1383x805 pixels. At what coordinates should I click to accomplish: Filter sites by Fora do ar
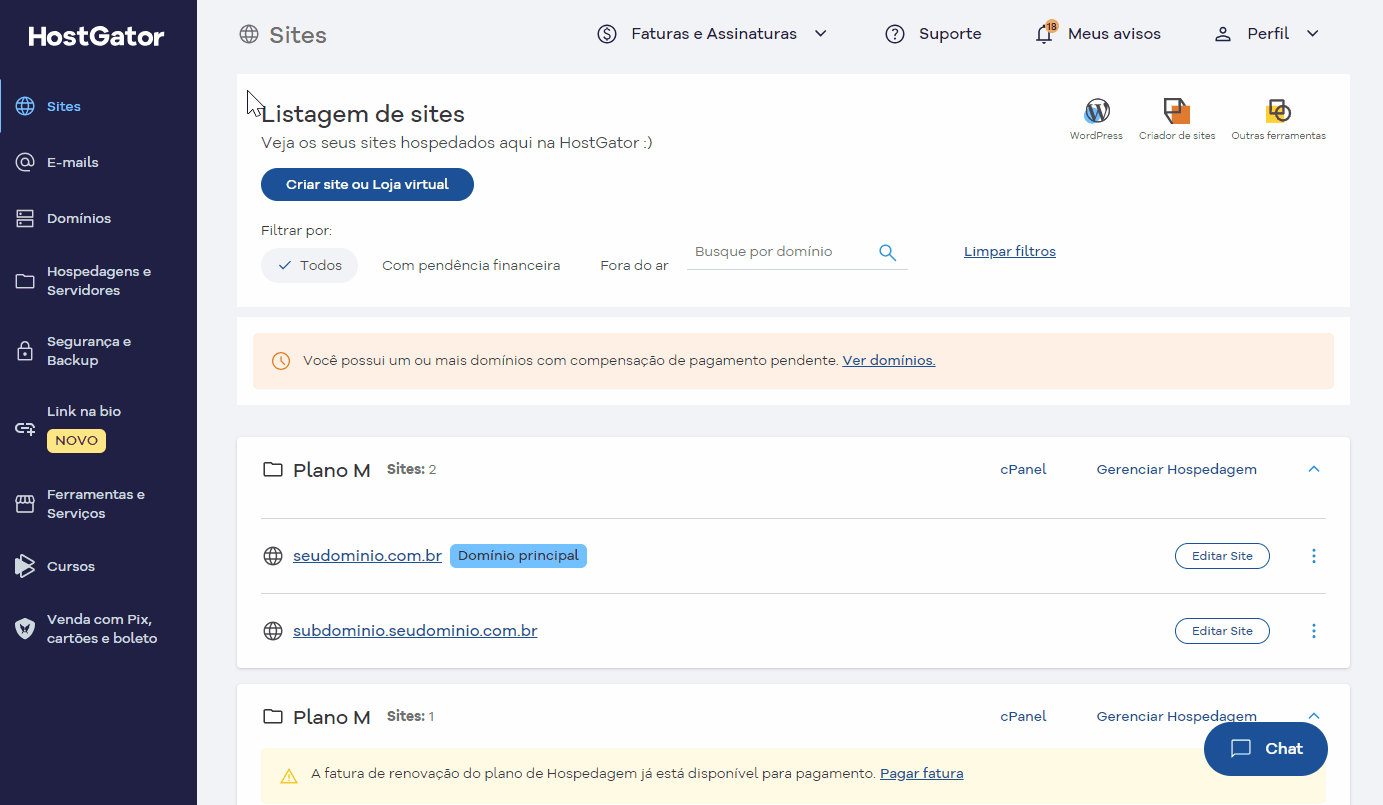pos(634,265)
